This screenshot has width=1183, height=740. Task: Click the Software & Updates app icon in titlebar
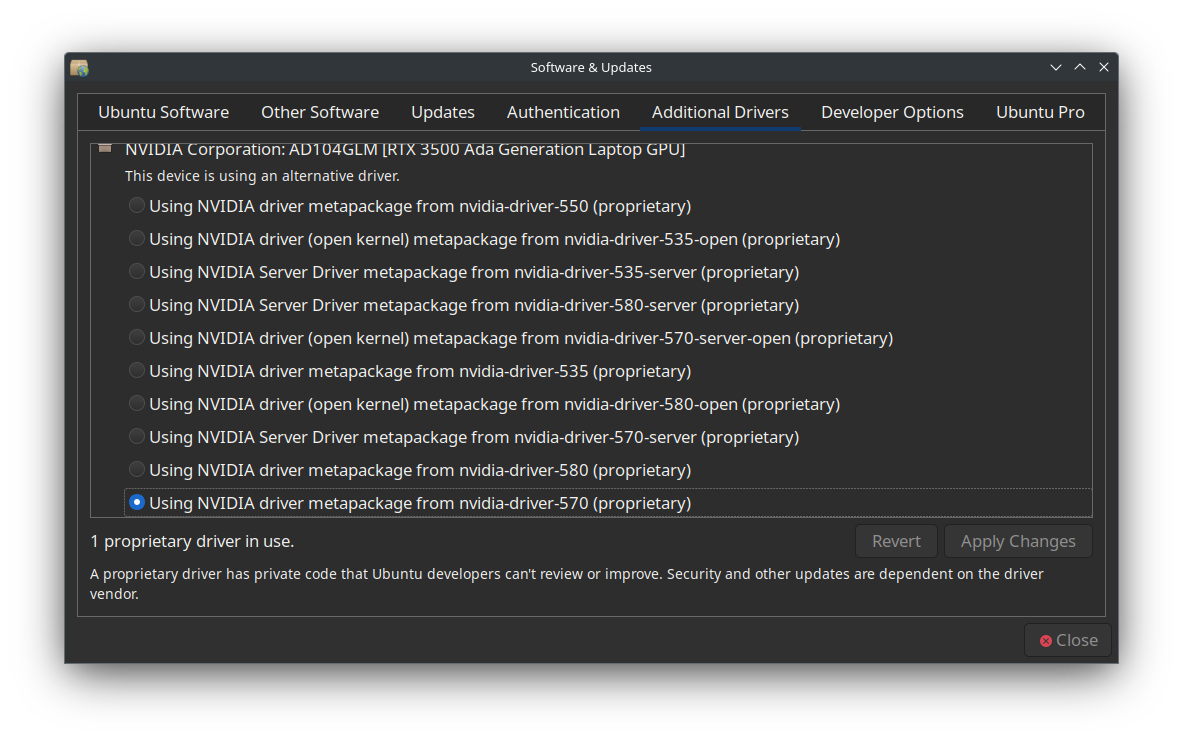[x=79, y=67]
